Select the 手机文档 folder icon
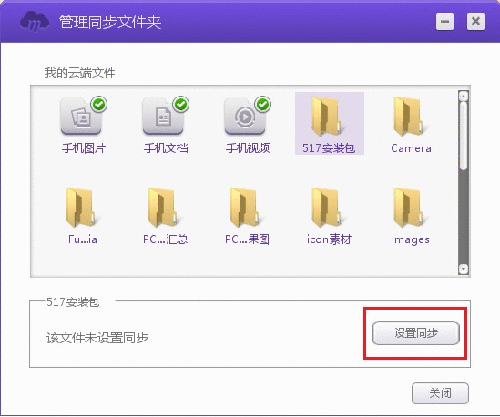The image size is (500, 417). (163, 117)
